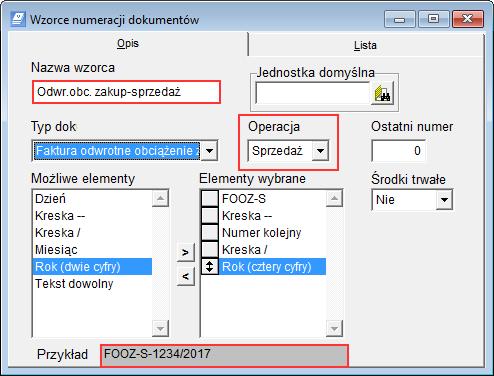Click the scroll up arrow of Elementy wybrane list

point(334,199)
